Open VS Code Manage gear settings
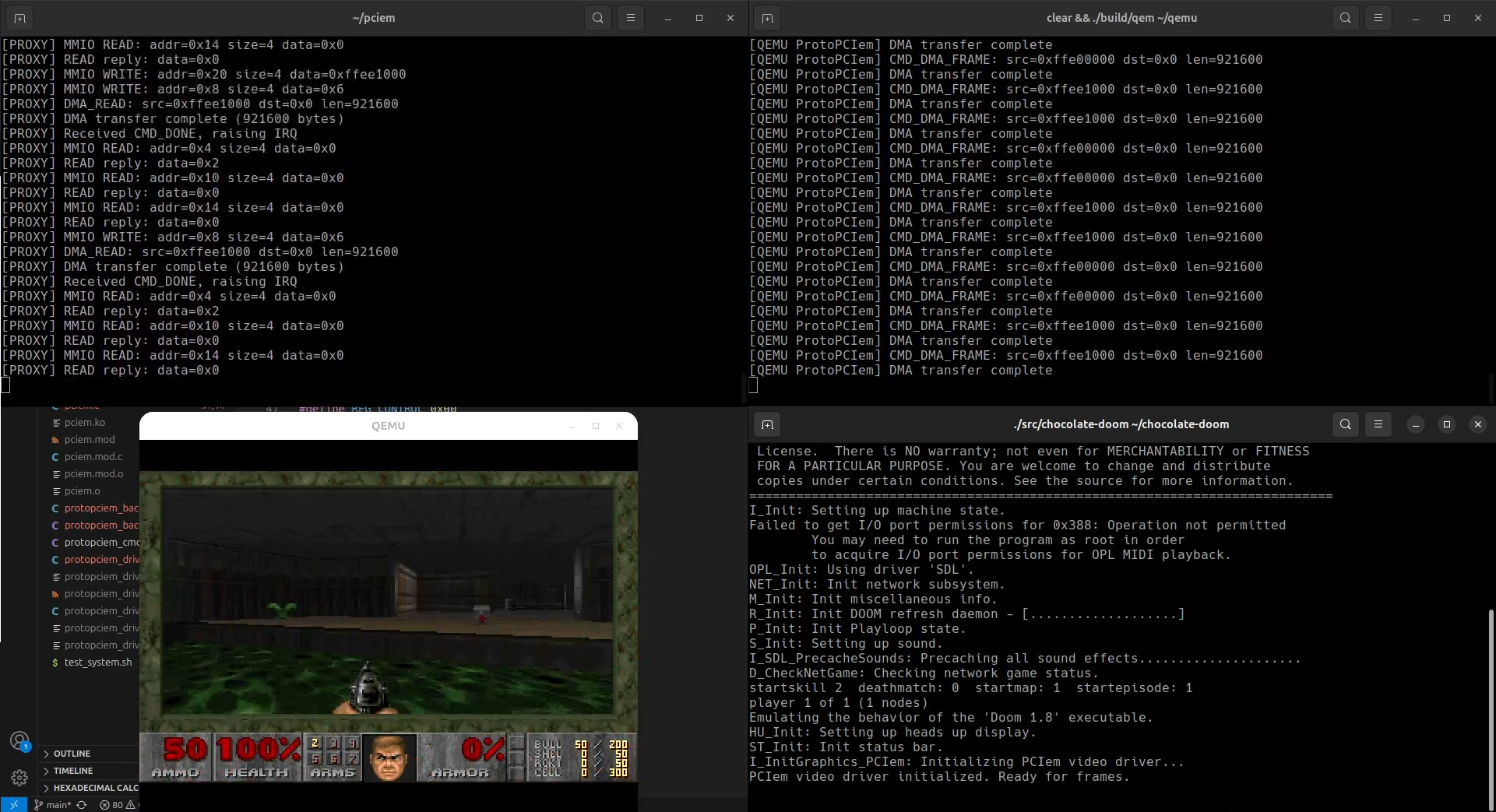The width and height of the screenshot is (1496, 812). click(x=19, y=777)
